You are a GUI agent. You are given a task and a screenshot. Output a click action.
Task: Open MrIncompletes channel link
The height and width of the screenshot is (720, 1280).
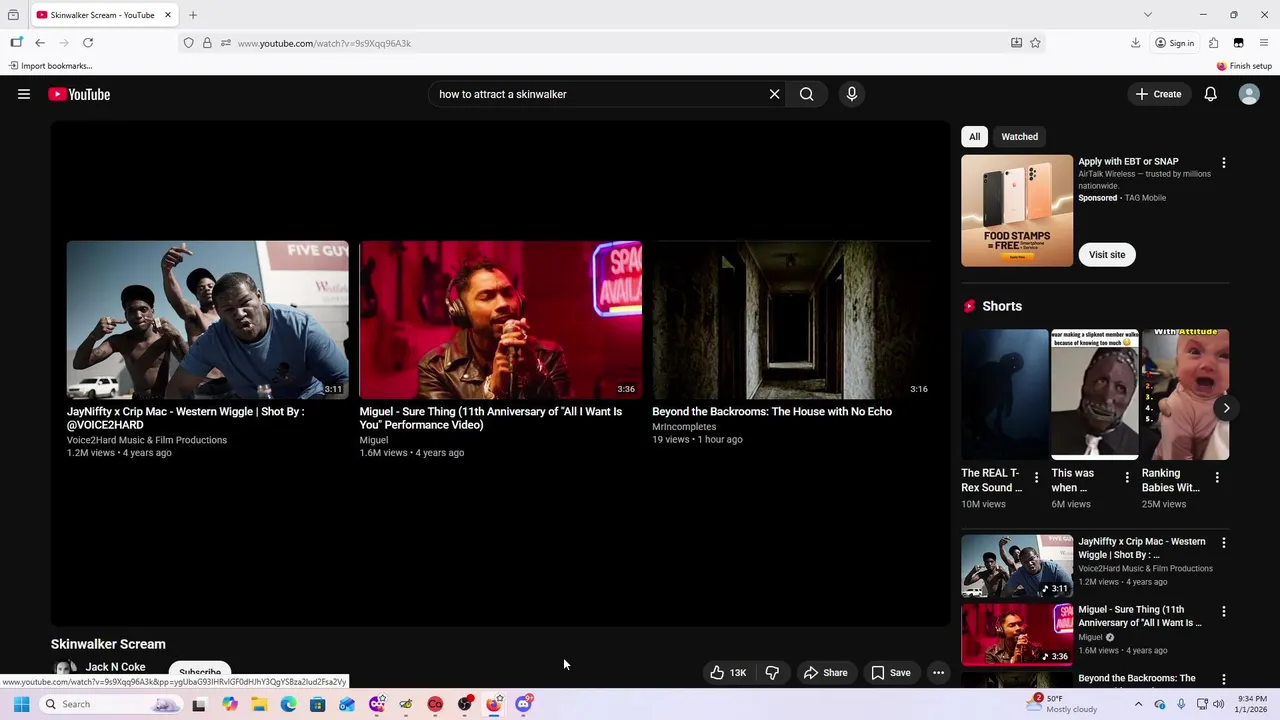click(684, 427)
